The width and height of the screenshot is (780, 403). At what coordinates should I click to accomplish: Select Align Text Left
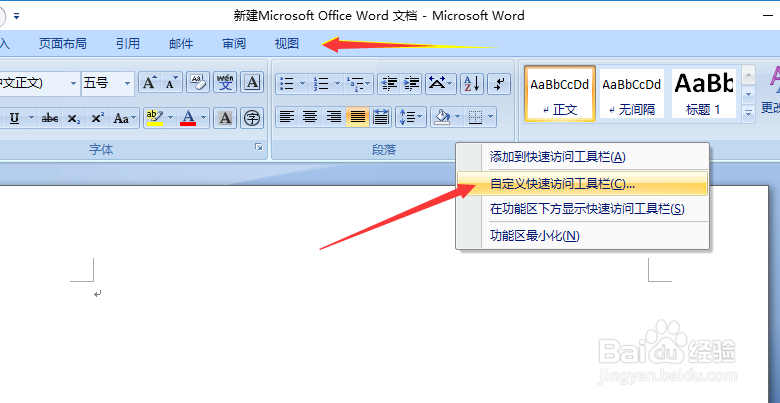point(286,117)
